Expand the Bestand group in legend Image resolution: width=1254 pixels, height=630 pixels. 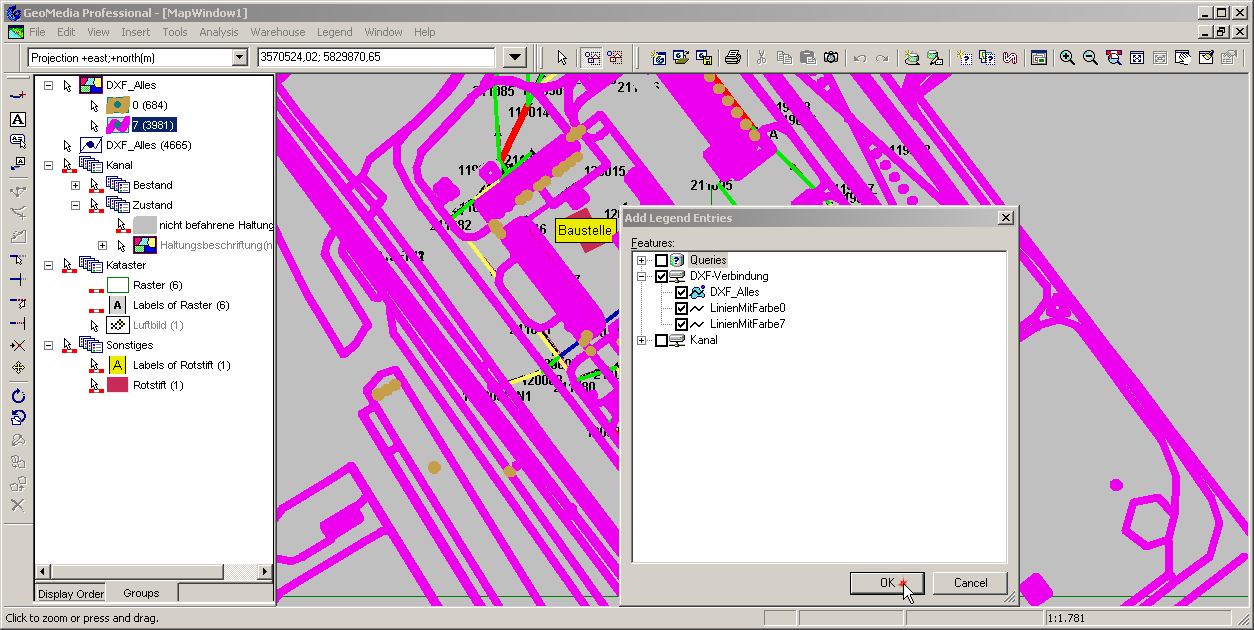click(75, 185)
